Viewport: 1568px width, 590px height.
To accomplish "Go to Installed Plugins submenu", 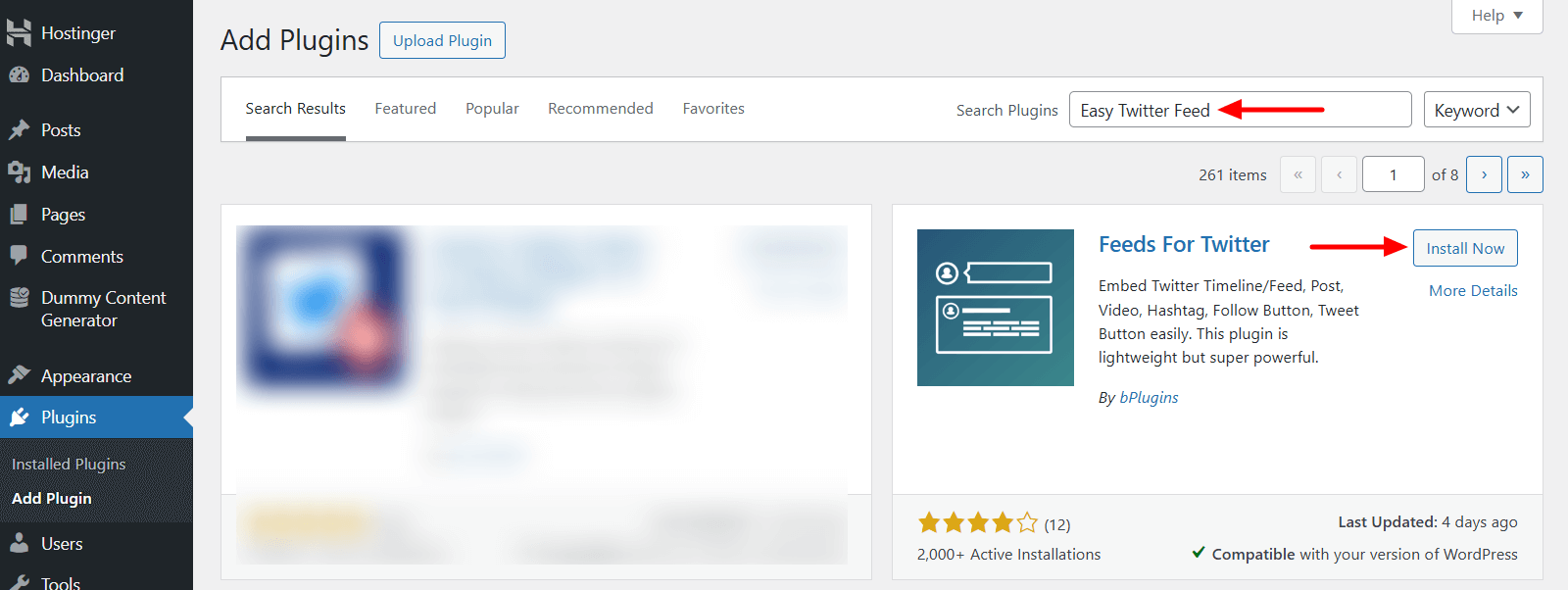I will click(x=69, y=465).
